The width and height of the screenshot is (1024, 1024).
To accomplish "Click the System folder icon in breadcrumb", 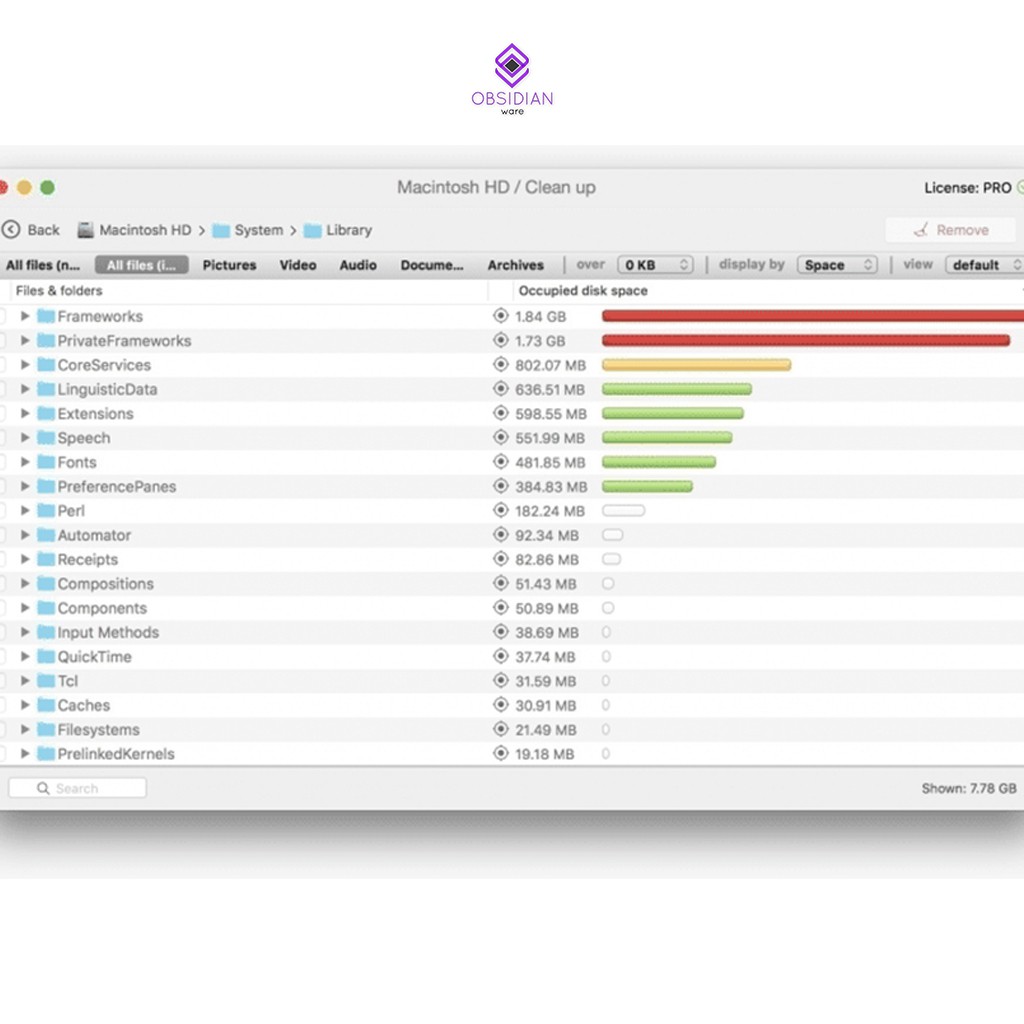I will [221, 230].
